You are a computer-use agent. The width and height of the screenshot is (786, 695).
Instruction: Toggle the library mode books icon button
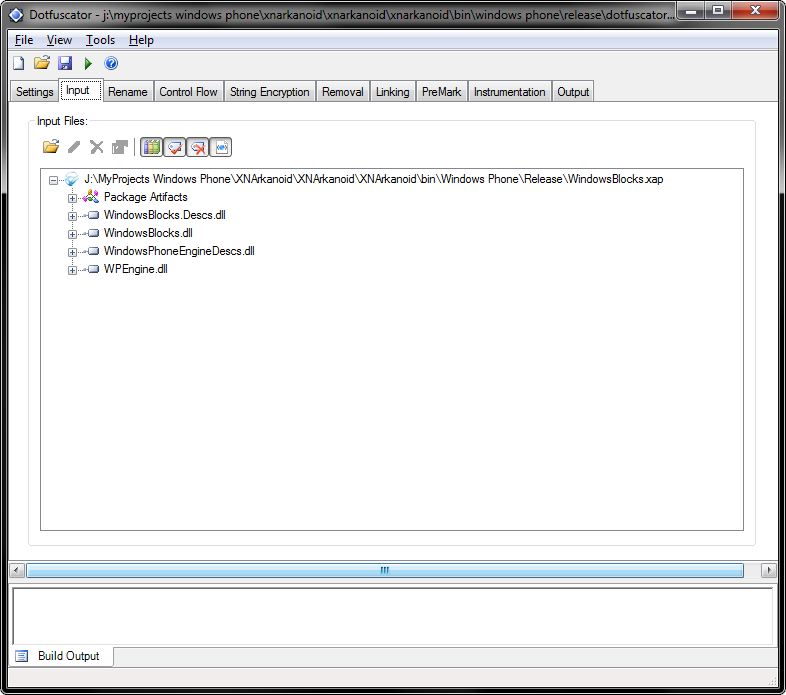(151, 147)
